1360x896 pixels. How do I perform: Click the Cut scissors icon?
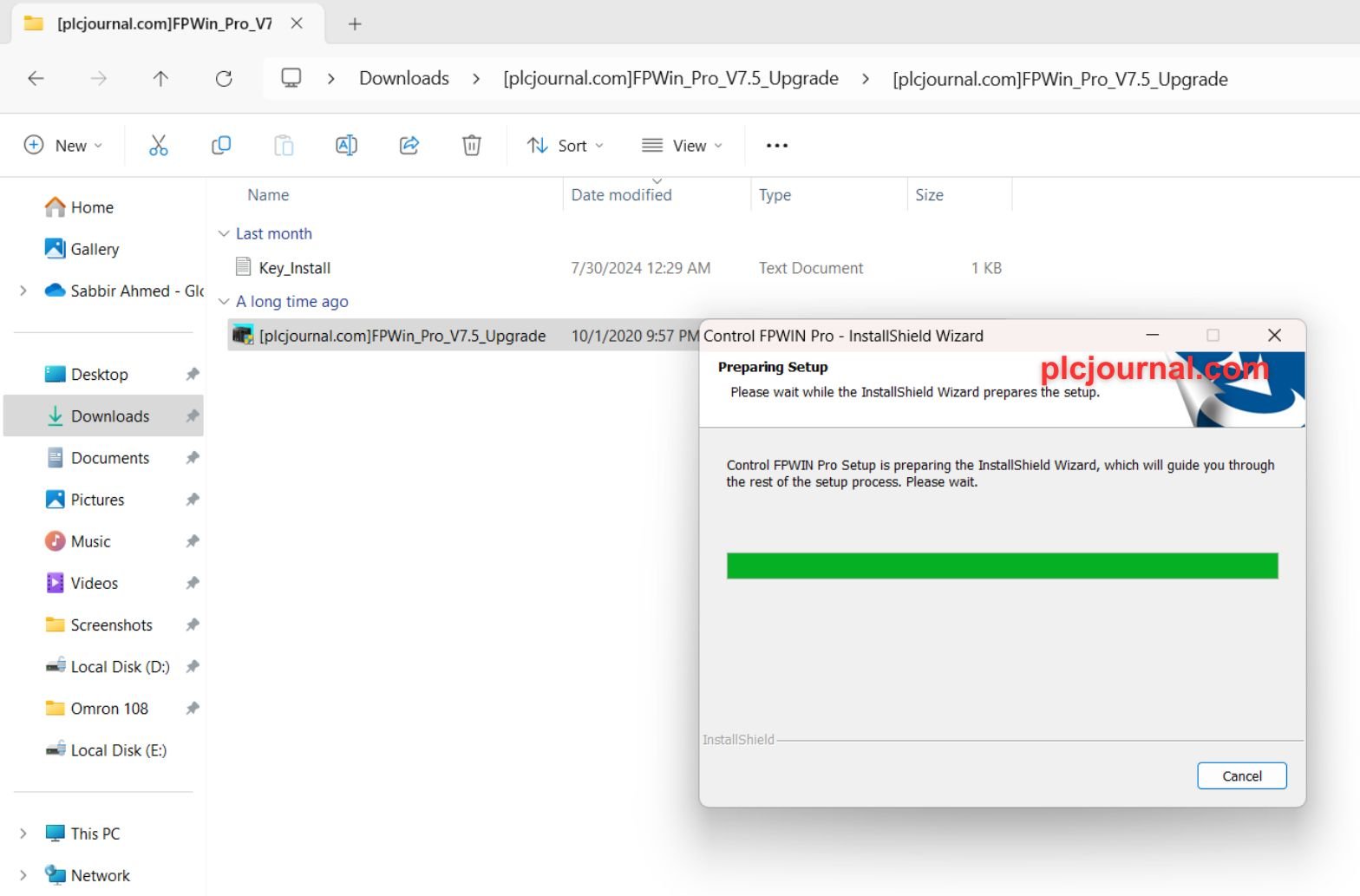[x=158, y=146]
